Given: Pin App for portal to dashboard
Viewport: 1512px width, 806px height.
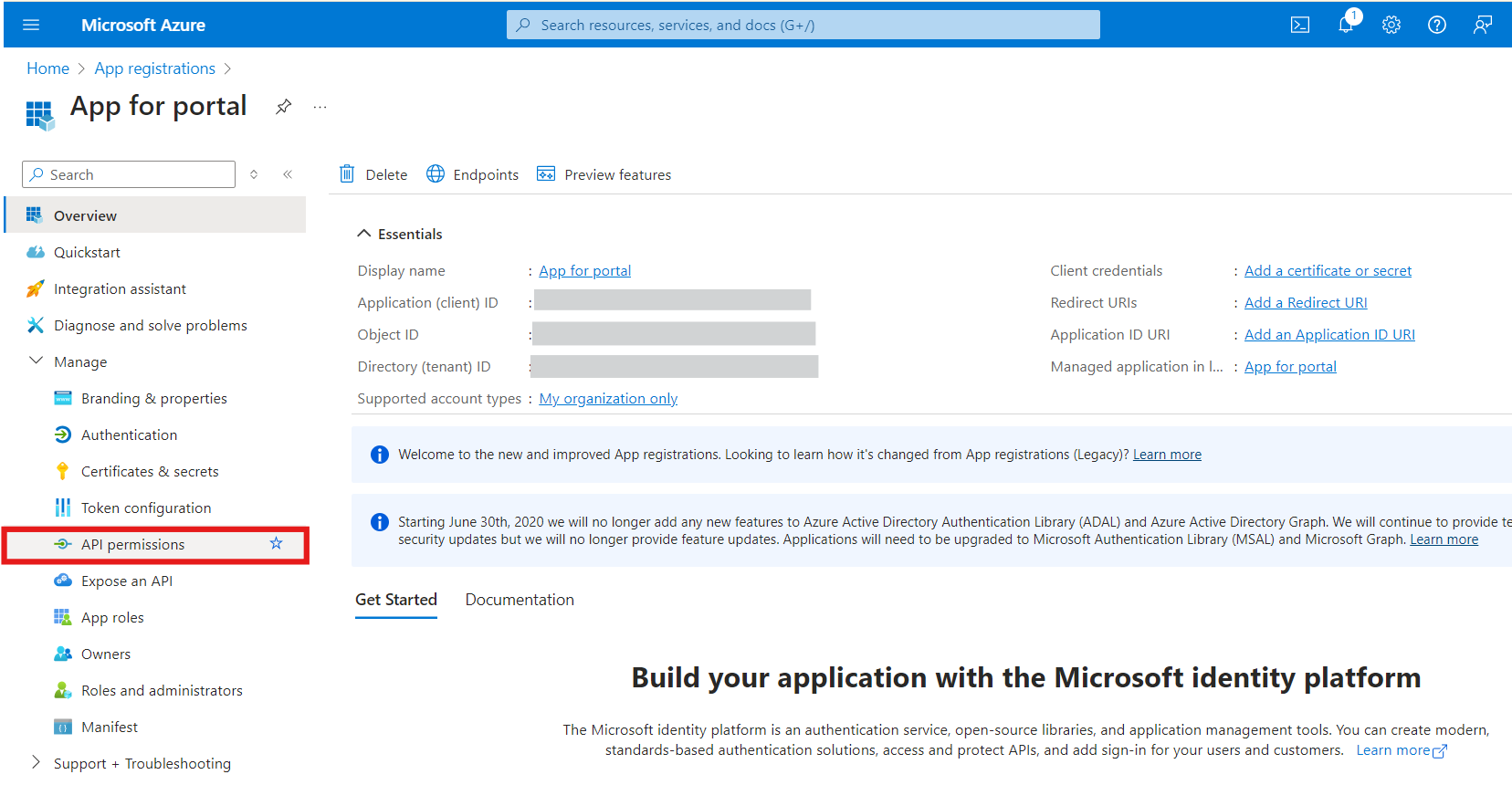Looking at the screenshot, I should [x=284, y=107].
